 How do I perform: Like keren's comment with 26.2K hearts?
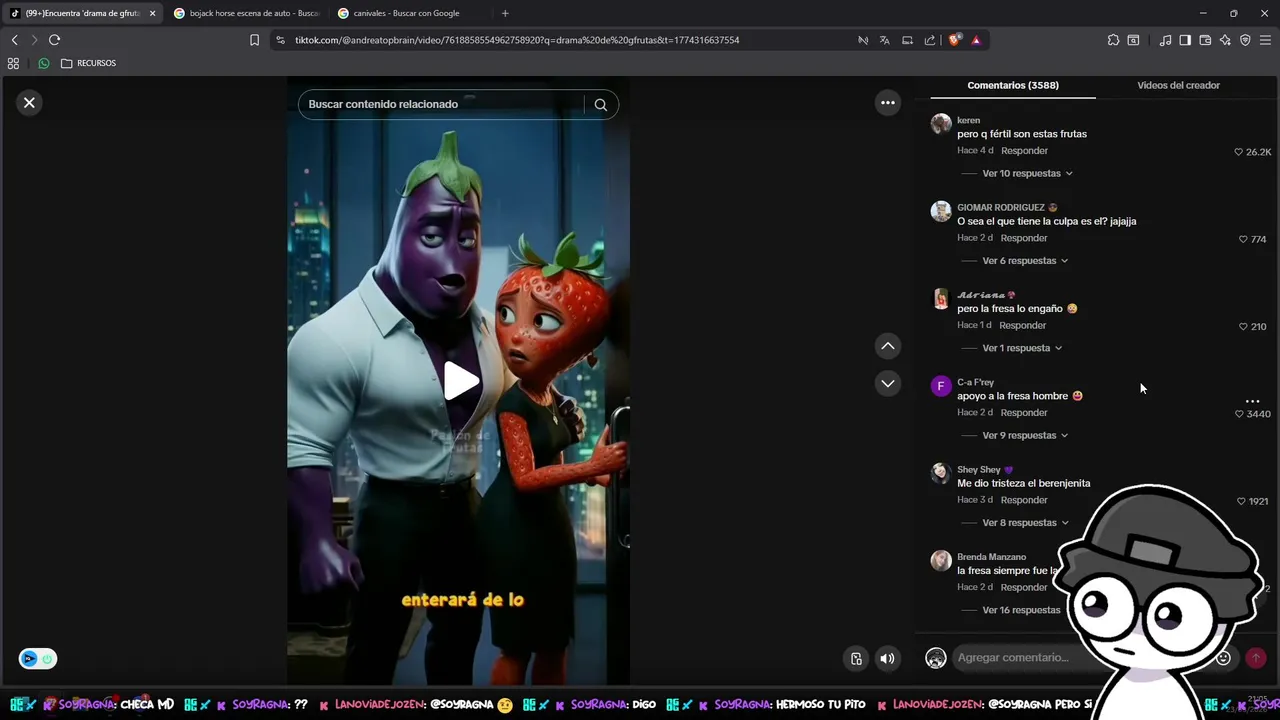pos(1238,152)
